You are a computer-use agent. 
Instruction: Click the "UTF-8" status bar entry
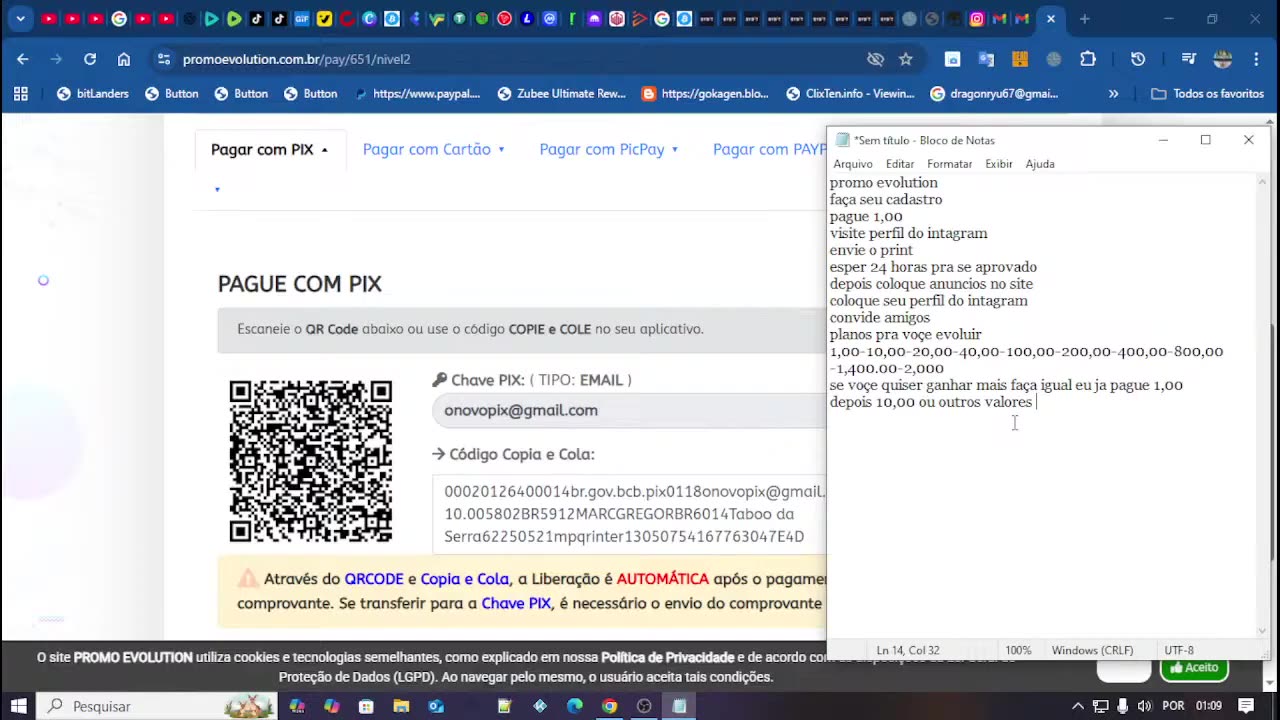tap(1179, 650)
